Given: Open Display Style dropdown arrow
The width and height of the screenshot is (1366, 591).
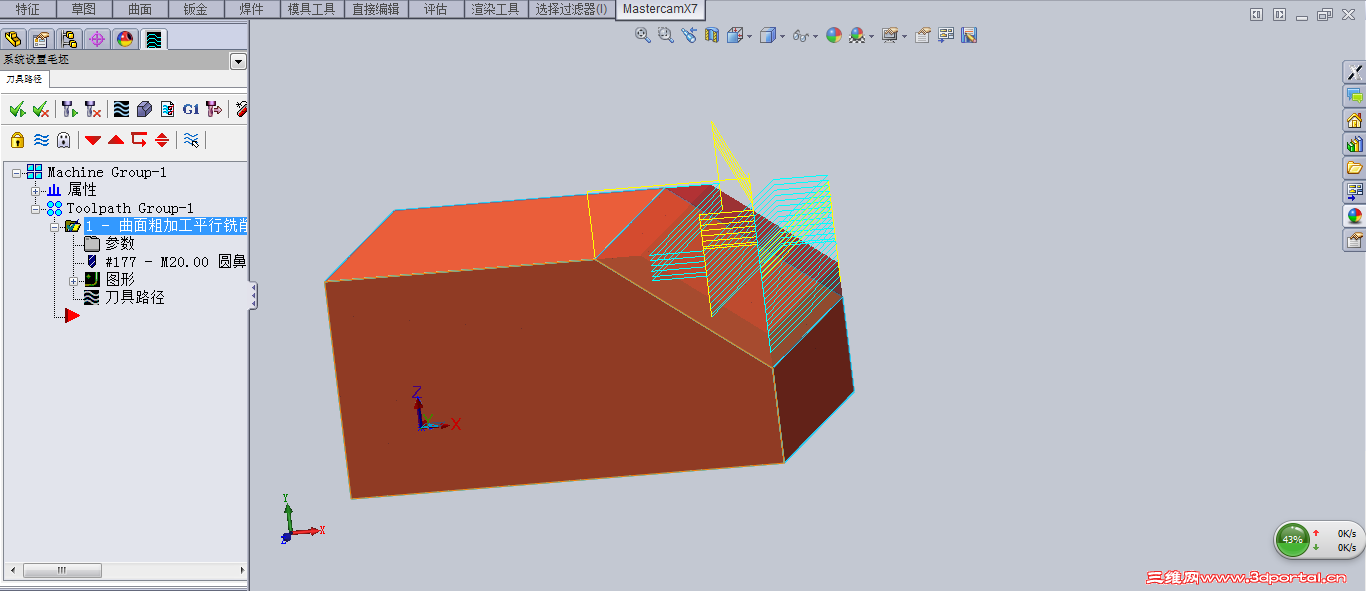Looking at the screenshot, I should (782, 36).
